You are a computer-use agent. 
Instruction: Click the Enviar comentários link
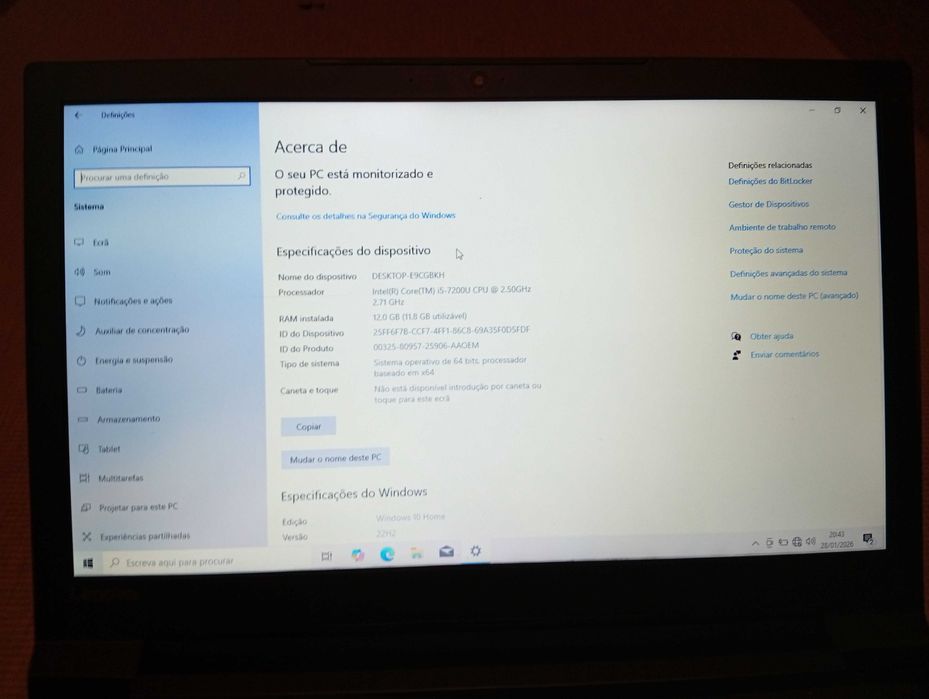click(784, 354)
